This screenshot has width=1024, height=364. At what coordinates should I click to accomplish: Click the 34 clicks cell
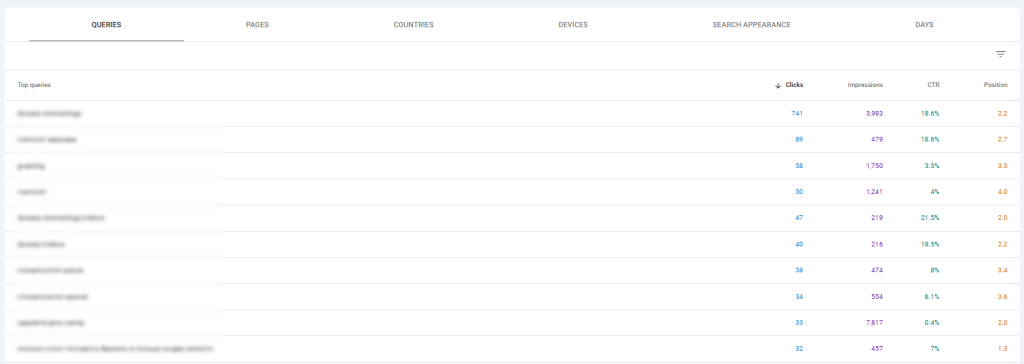(x=799, y=297)
